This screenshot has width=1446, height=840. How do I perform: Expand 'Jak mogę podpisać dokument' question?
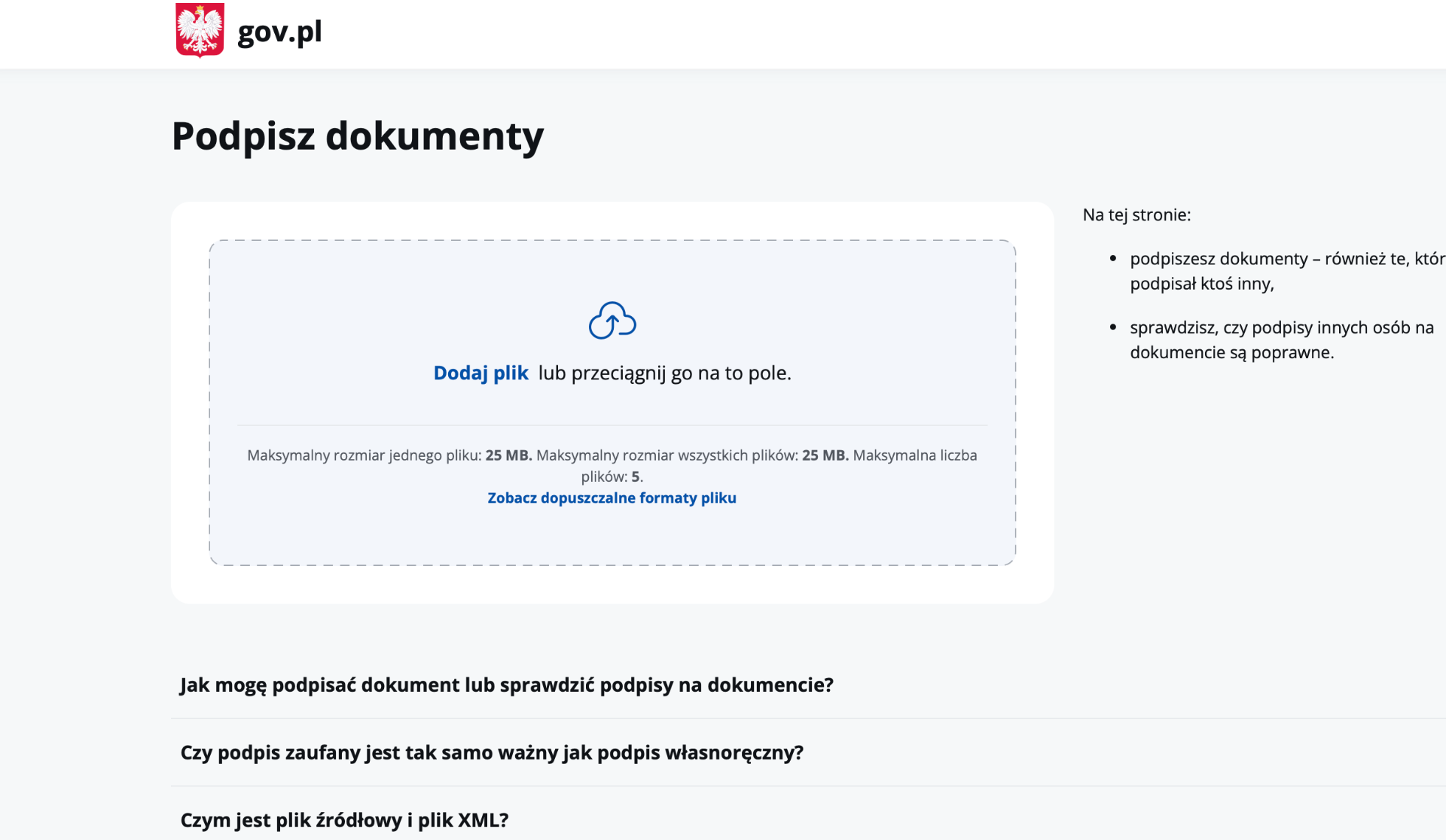pos(507,685)
